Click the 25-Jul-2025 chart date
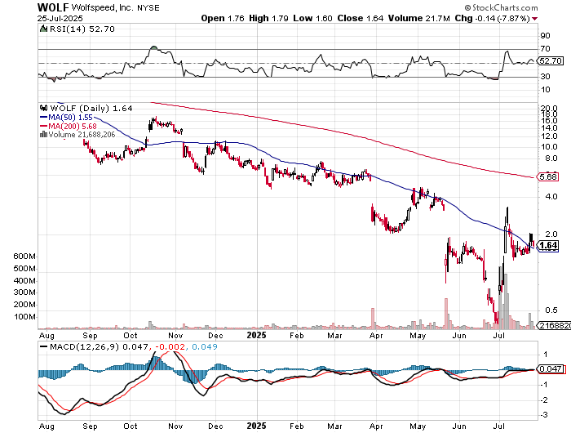Screen dimensions: 571x433 tap(60, 18)
